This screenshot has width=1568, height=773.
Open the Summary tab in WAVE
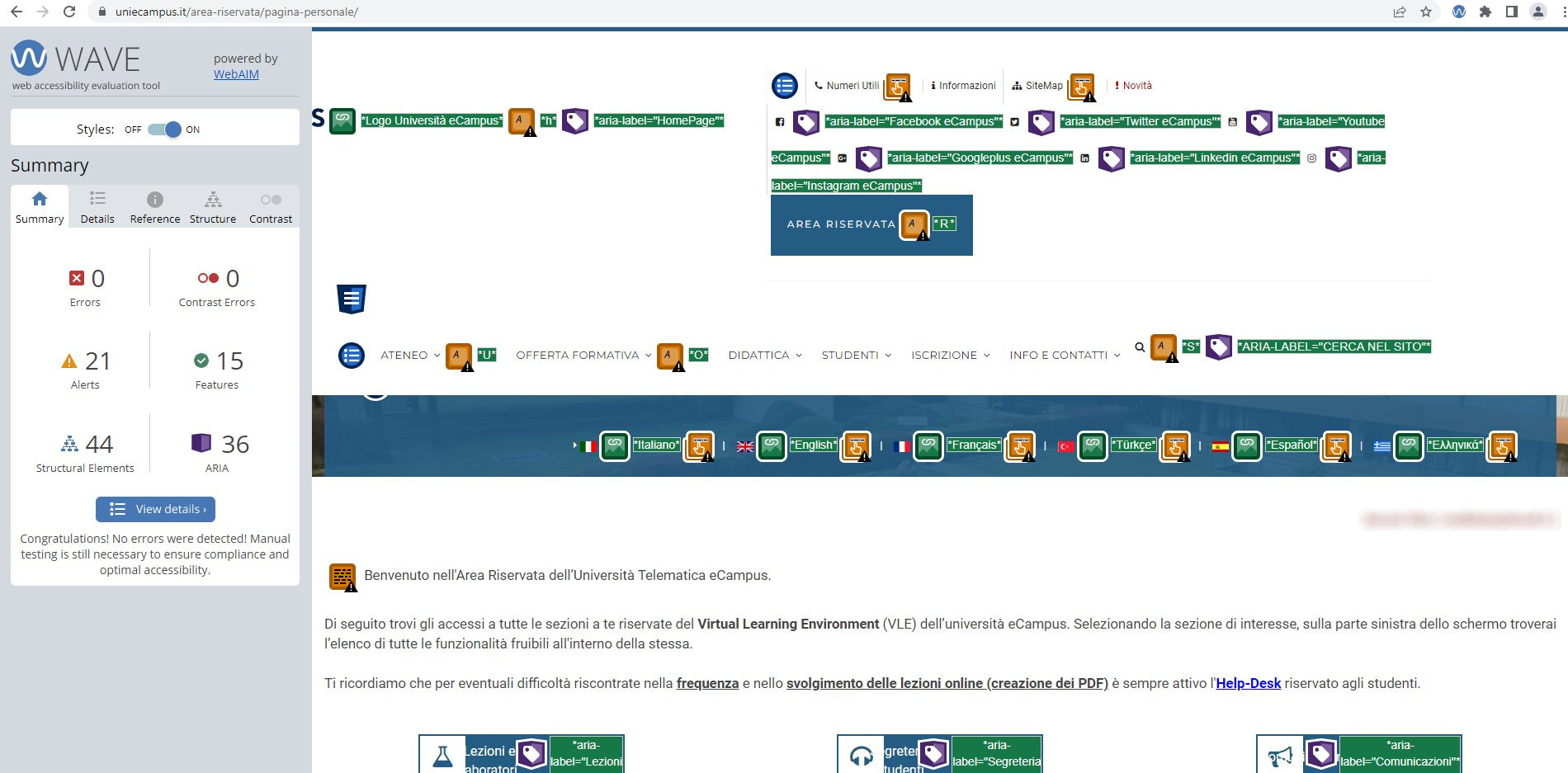click(x=40, y=208)
